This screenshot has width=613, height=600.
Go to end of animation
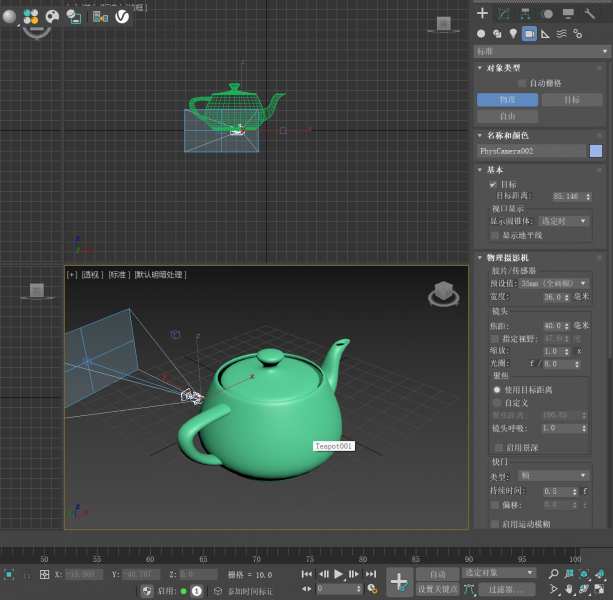371,574
